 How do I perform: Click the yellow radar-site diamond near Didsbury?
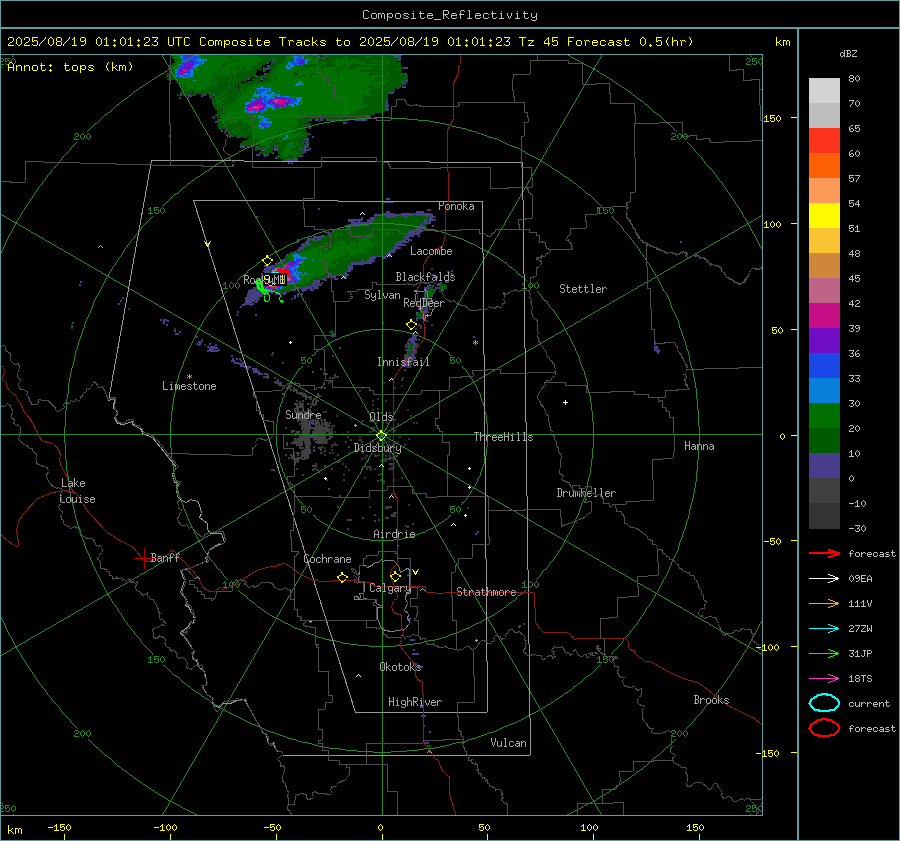(x=381, y=436)
